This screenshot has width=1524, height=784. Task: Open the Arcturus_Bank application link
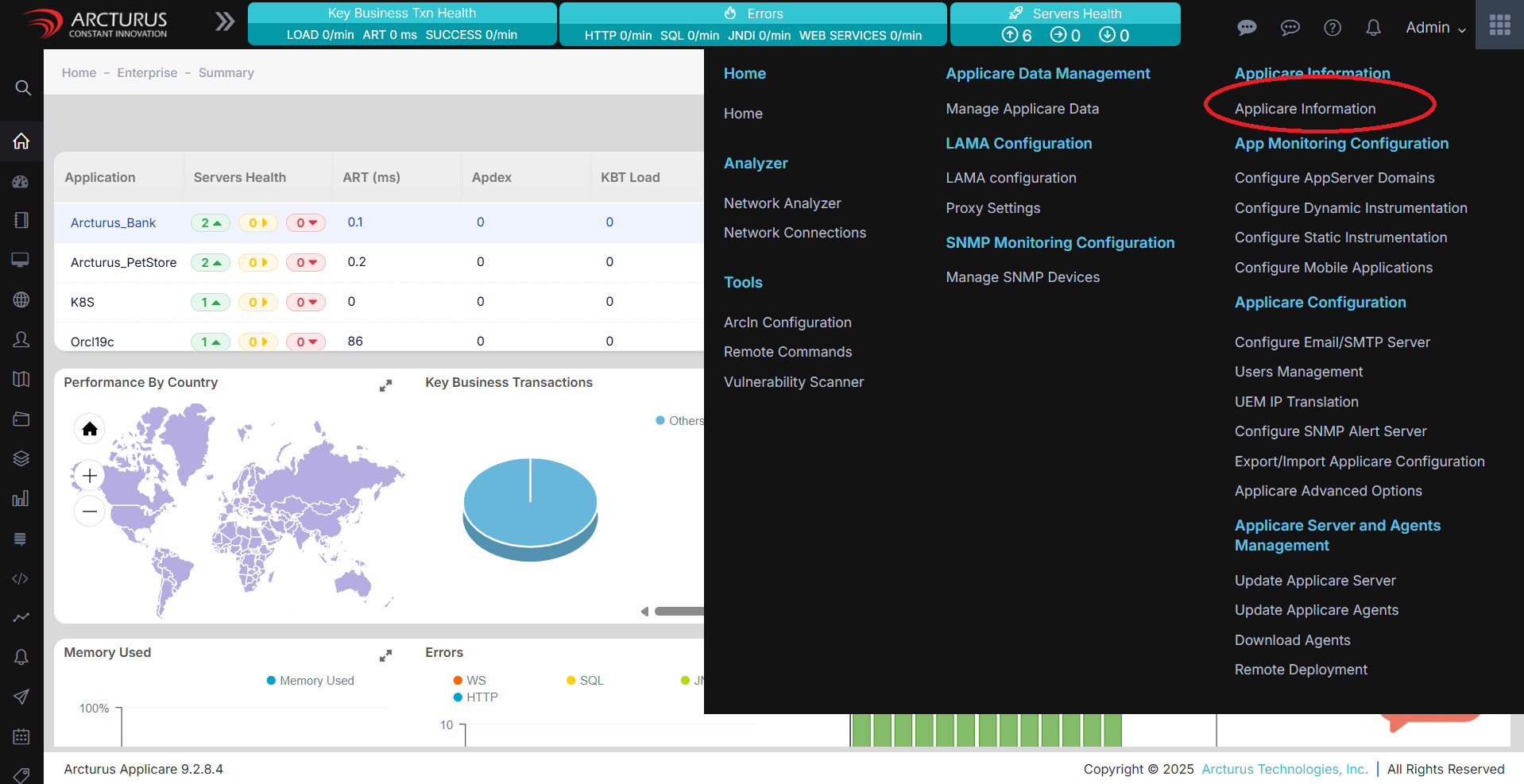pyautogui.click(x=113, y=223)
